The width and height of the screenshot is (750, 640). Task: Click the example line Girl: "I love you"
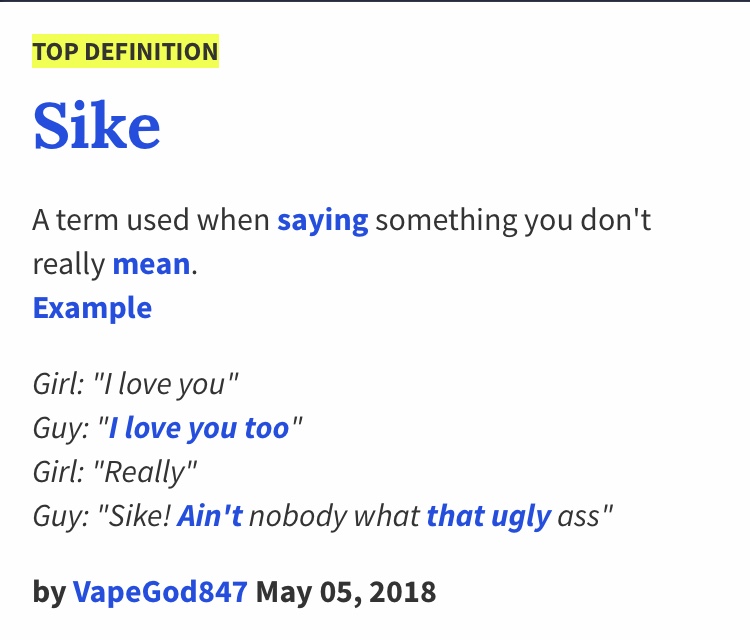click(136, 384)
